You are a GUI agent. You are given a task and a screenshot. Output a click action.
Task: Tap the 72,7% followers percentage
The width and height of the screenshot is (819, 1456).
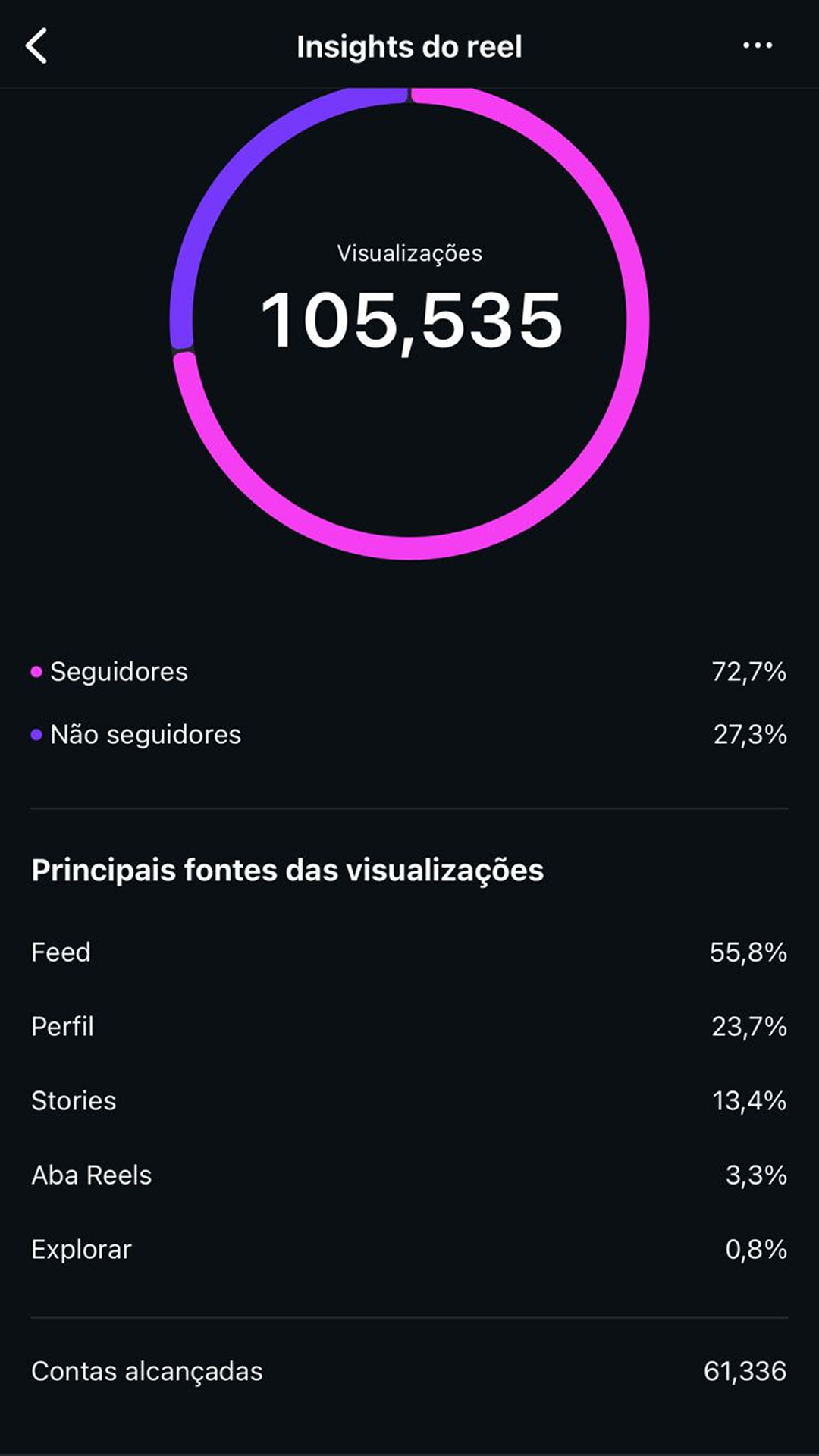tap(748, 672)
